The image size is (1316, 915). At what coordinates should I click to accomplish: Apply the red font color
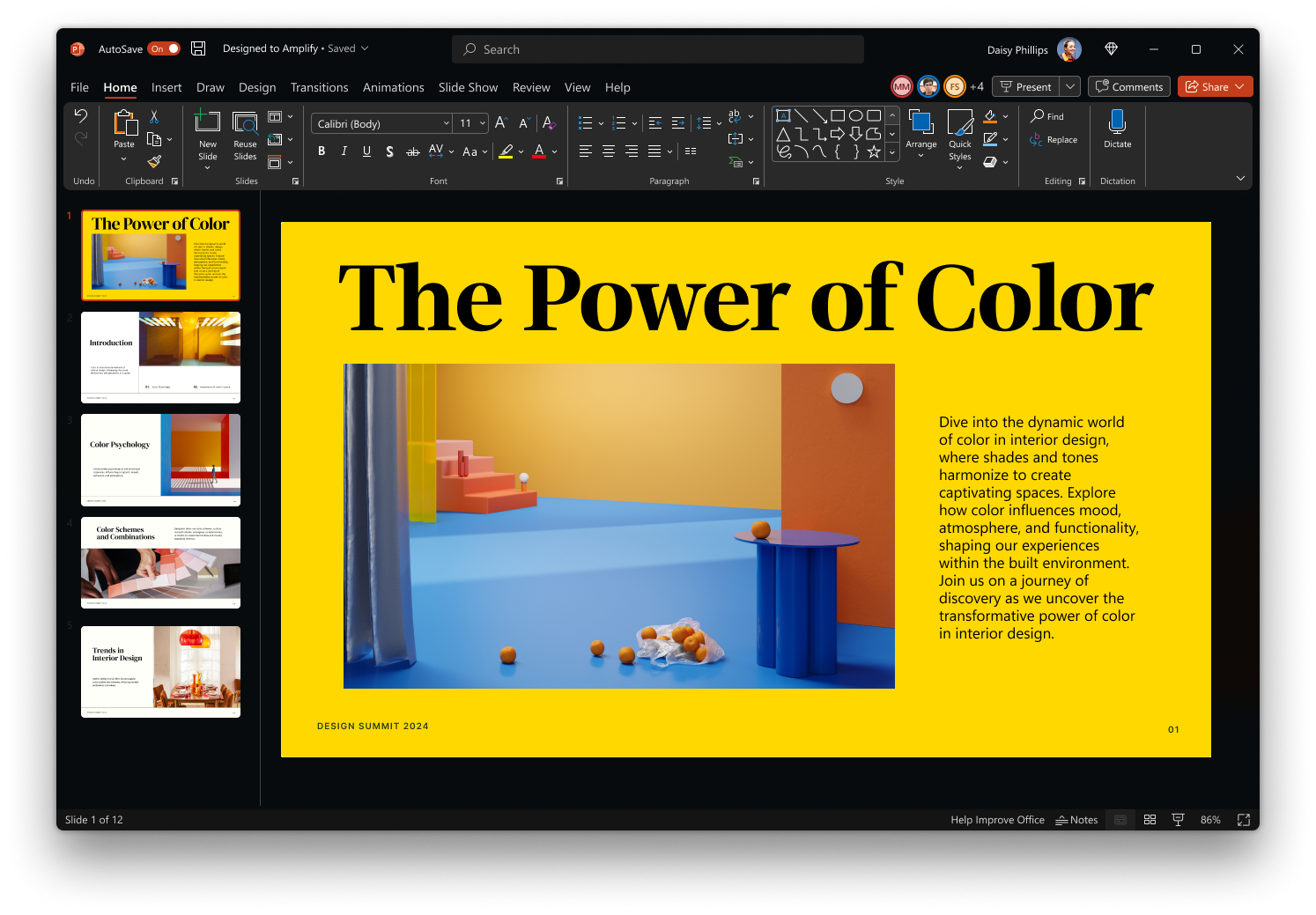coord(540,151)
